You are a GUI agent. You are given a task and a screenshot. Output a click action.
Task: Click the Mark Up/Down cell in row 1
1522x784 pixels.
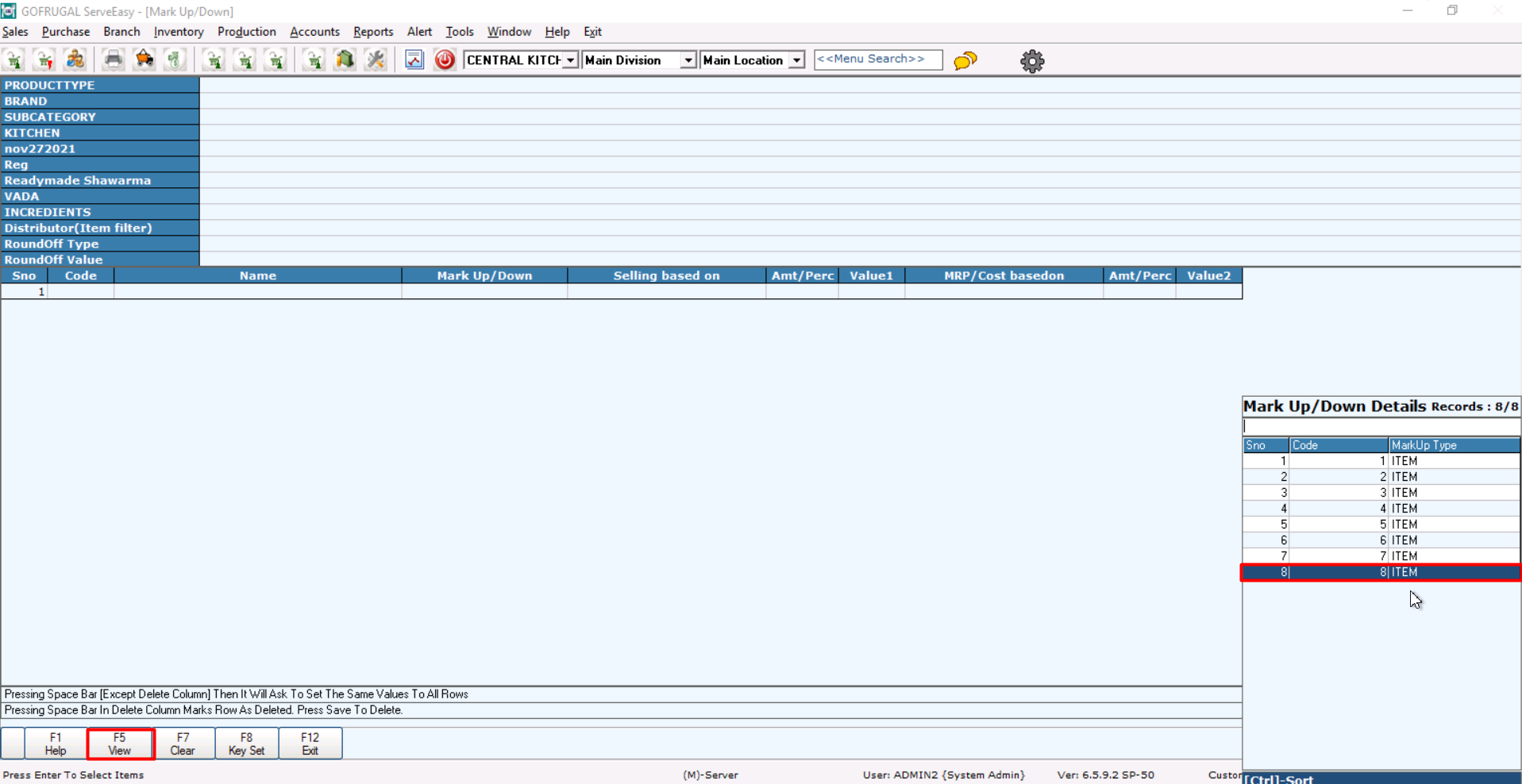click(484, 291)
